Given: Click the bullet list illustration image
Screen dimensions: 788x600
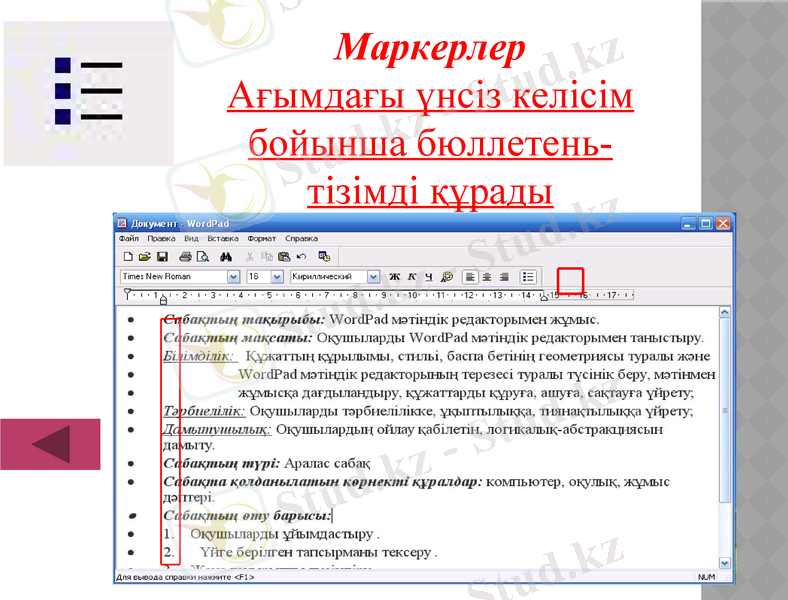Looking at the screenshot, I should pos(88,93).
